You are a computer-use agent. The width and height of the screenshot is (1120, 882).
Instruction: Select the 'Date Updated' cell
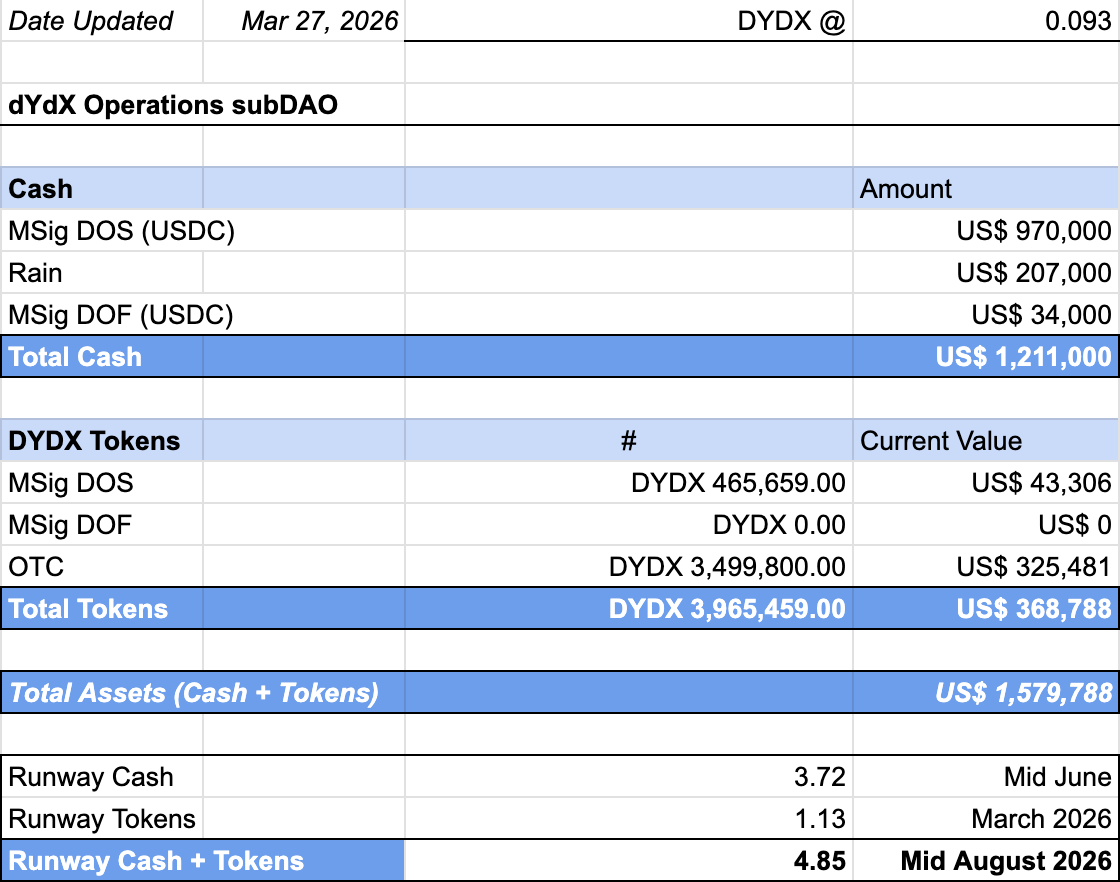(101, 21)
